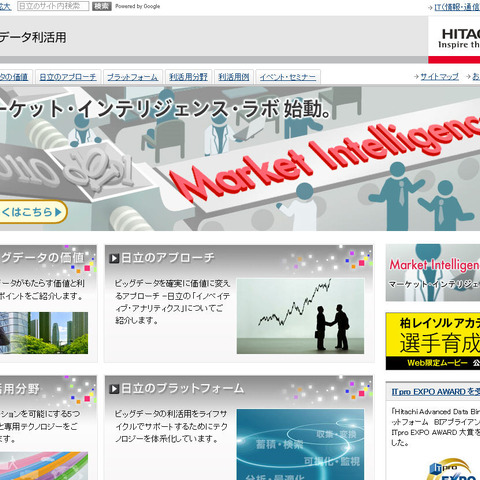Screen dimensions: 480x480
Task: Open the 日立のアプローチ nav tab
Action: (x=68, y=77)
